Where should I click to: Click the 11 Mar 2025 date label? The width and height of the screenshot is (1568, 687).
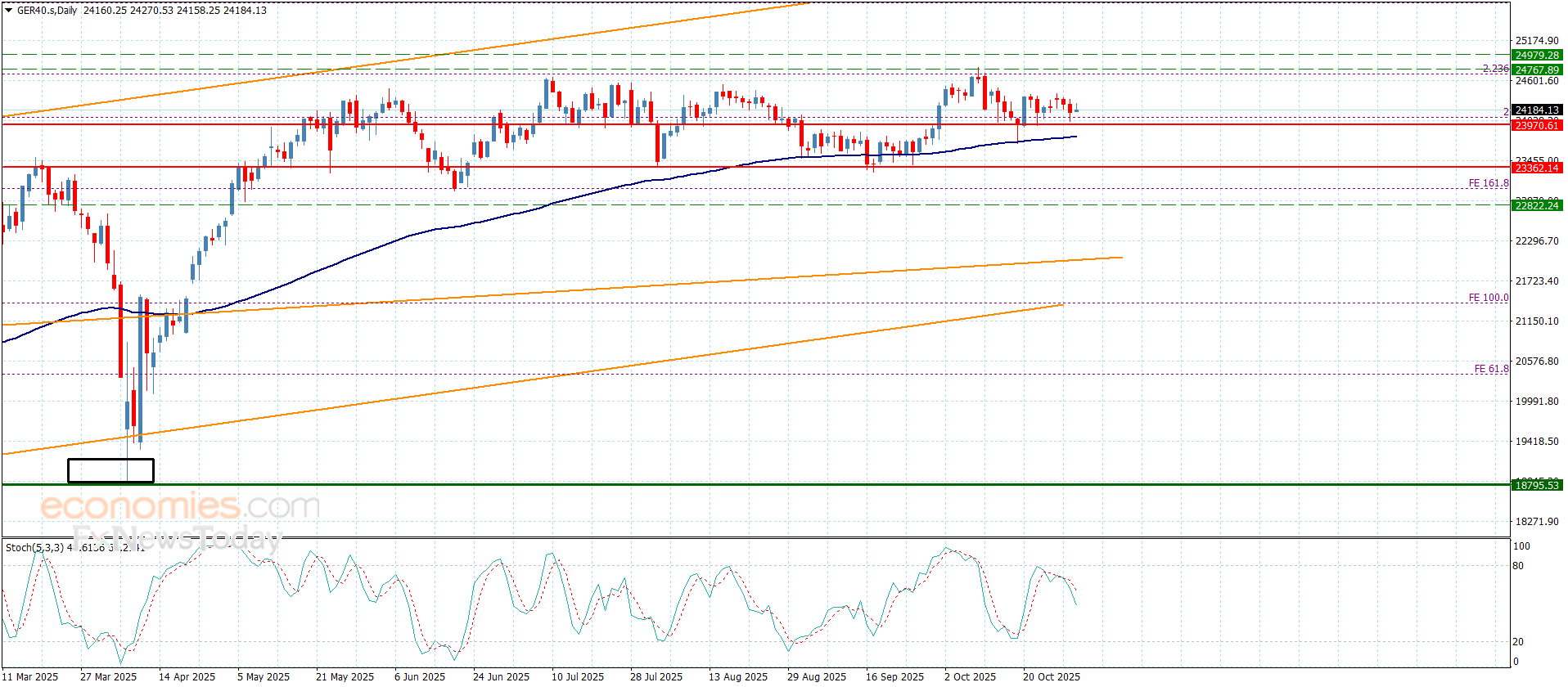[x=30, y=676]
